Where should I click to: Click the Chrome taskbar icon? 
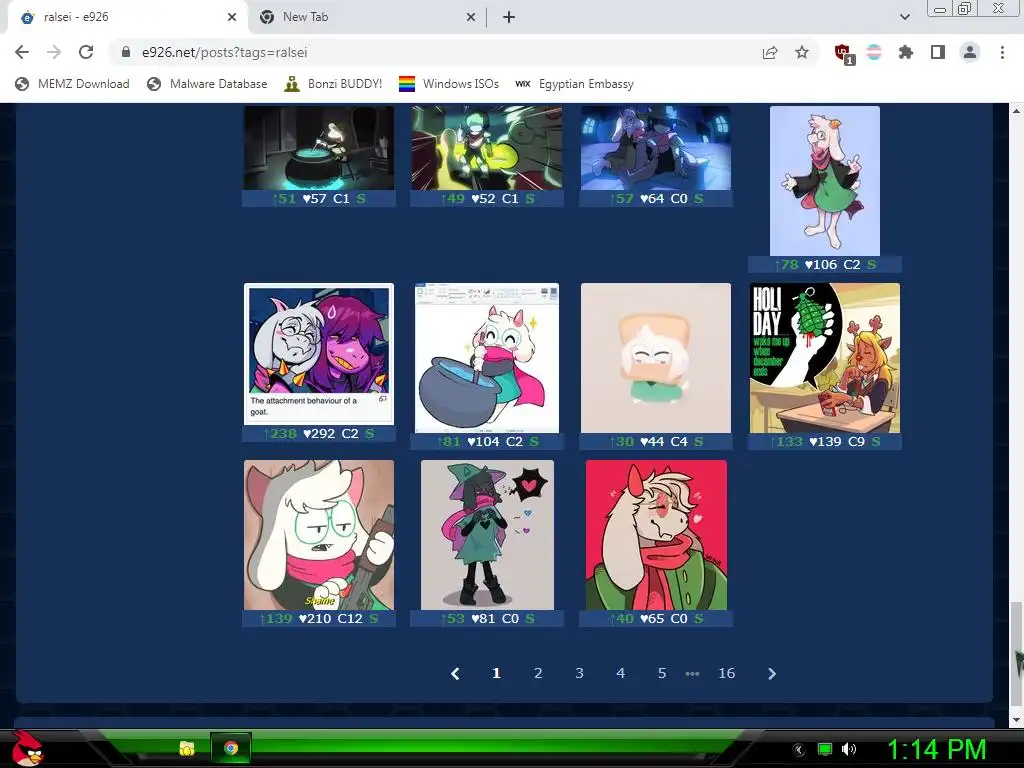231,748
